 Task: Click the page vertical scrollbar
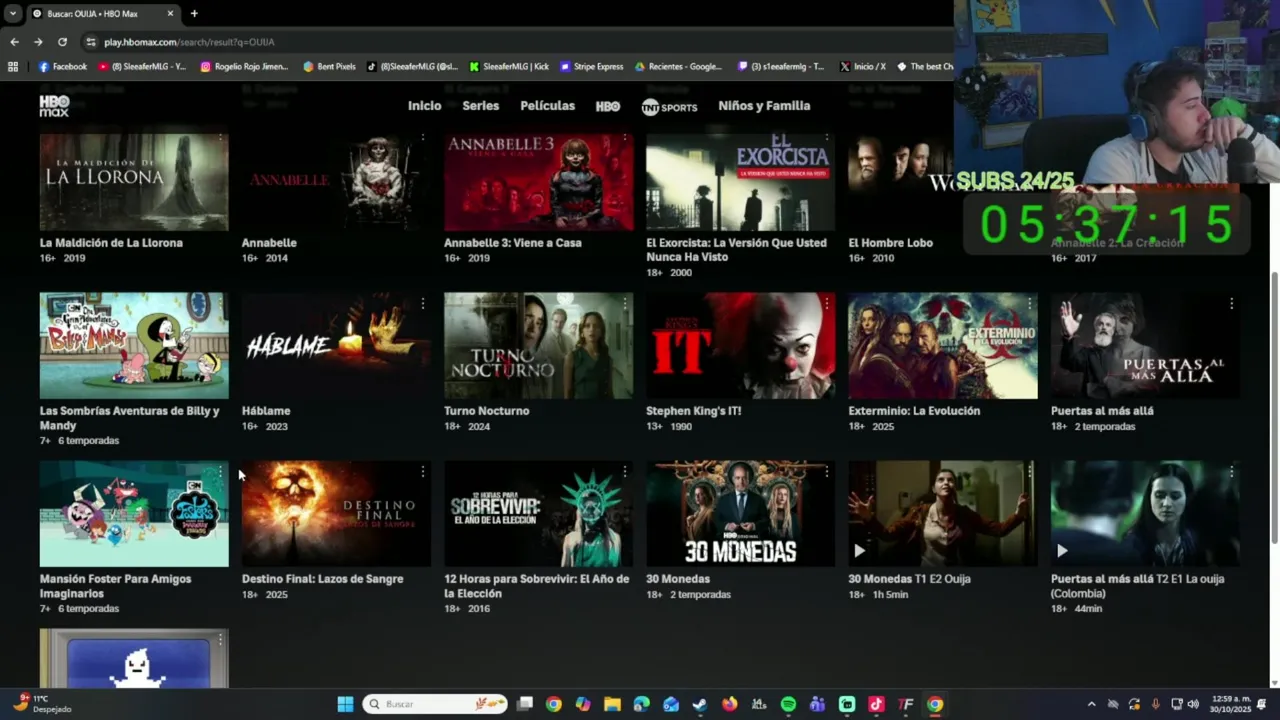[1274, 408]
